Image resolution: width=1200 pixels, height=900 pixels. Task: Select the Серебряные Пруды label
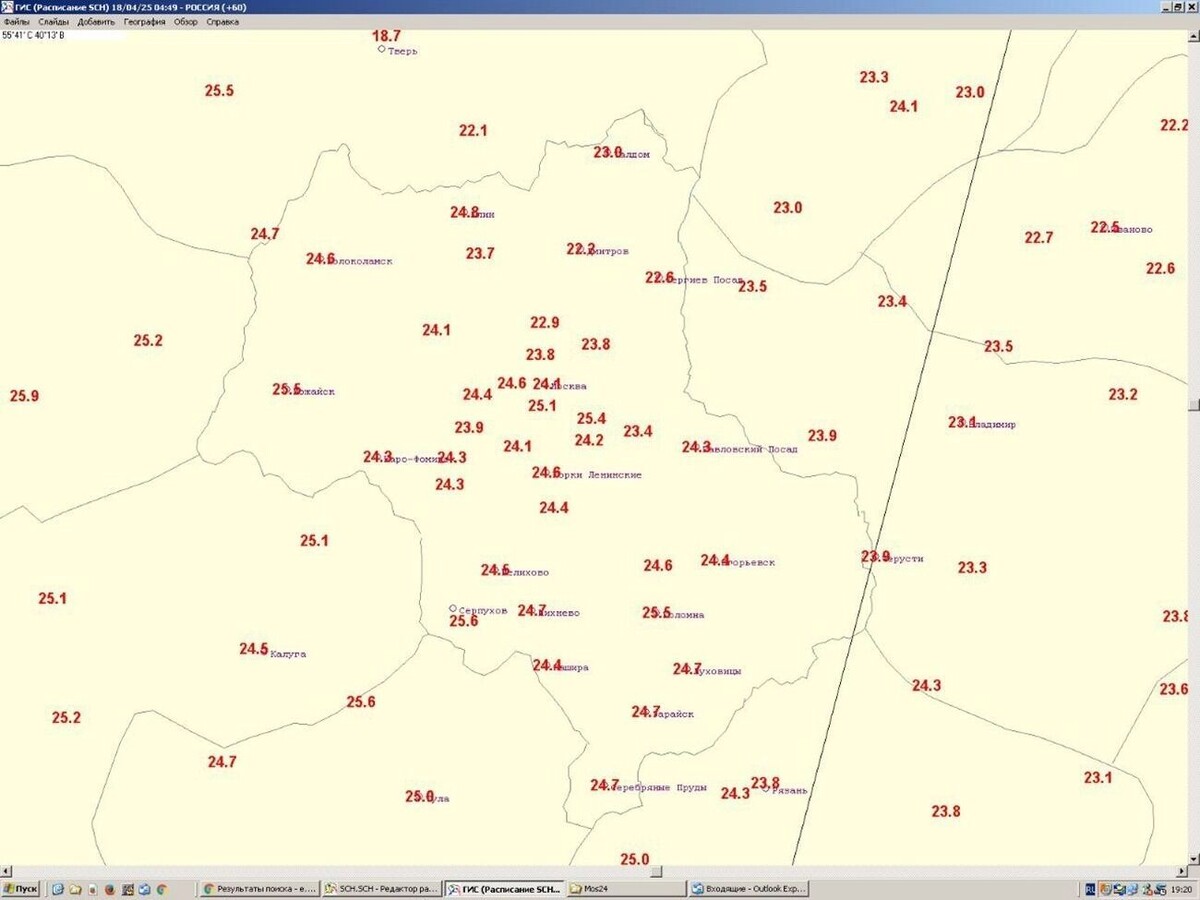pos(659,787)
